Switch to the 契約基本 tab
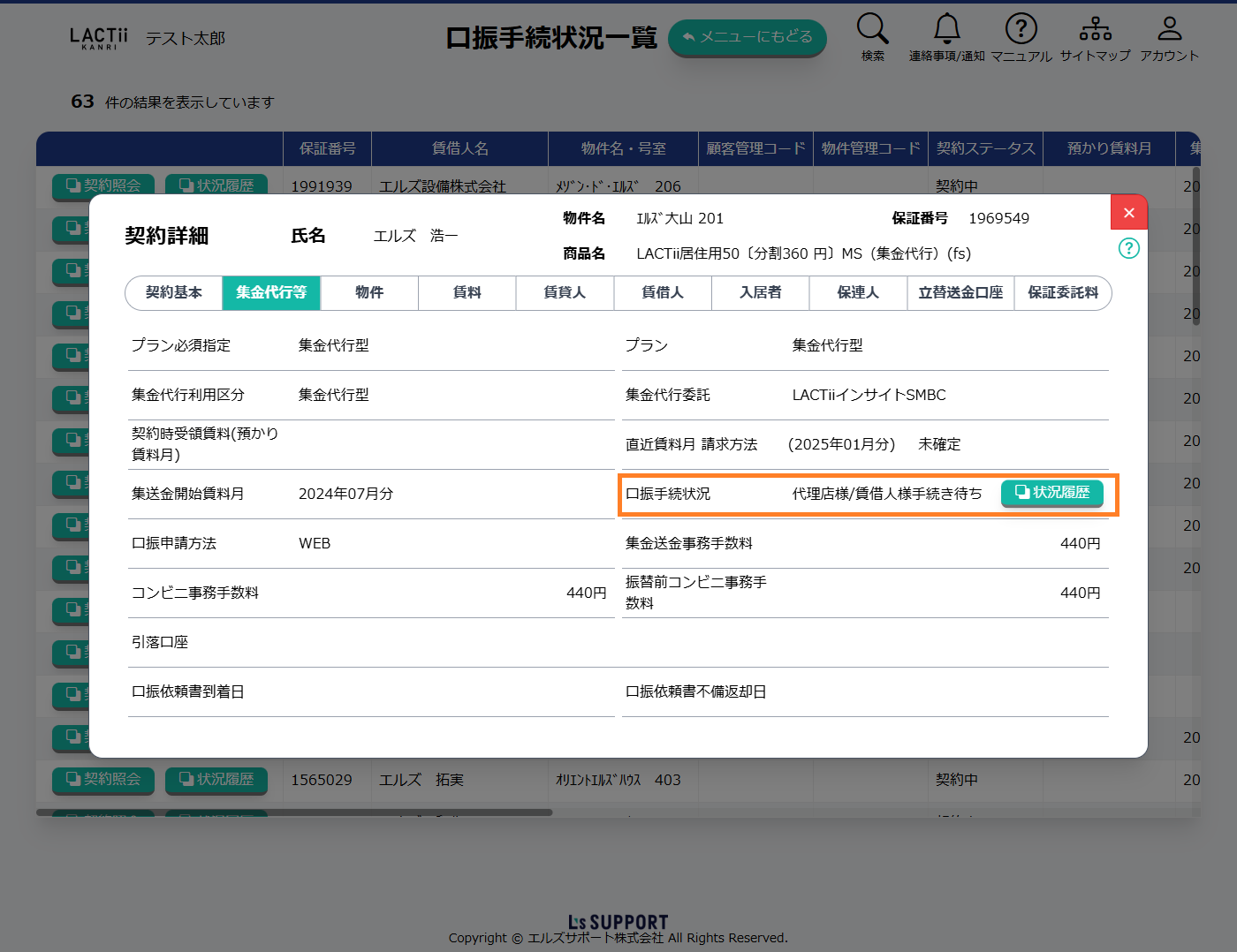The width and height of the screenshot is (1237, 952). pos(174,292)
